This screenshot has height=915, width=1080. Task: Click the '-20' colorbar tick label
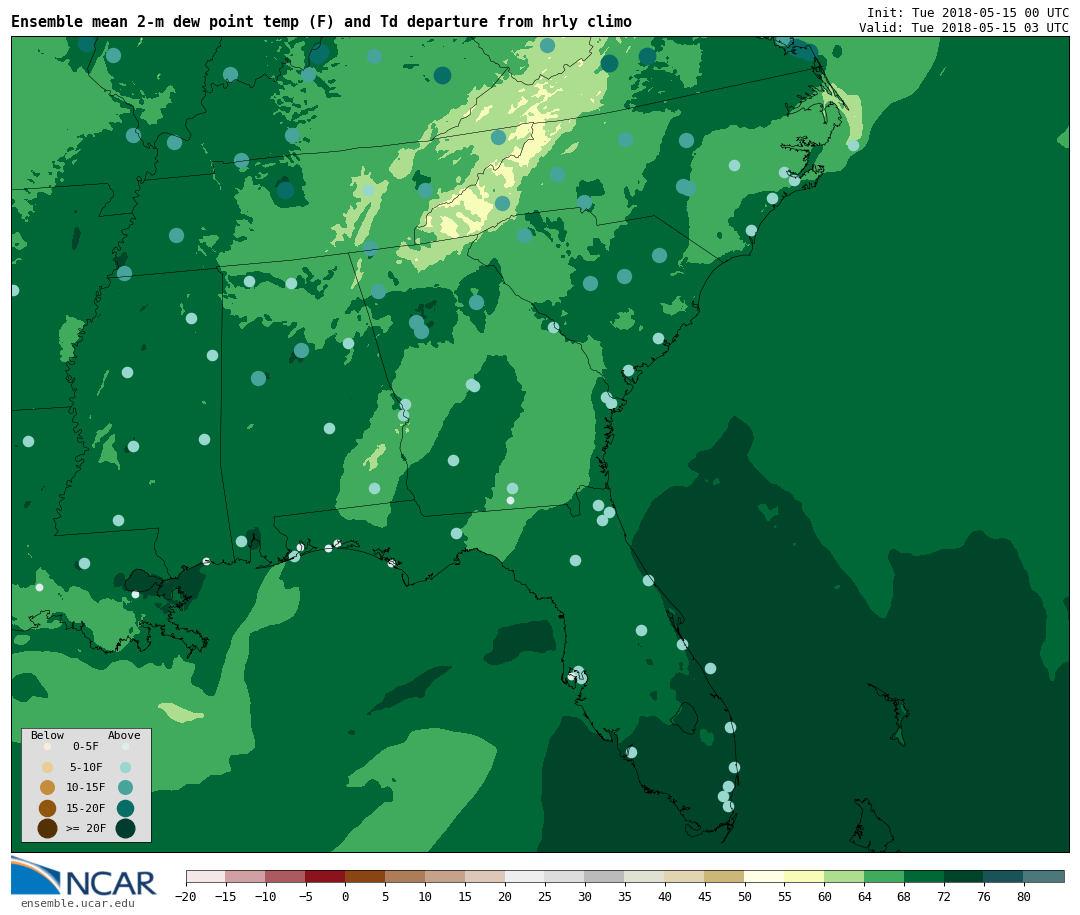(185, 896)
